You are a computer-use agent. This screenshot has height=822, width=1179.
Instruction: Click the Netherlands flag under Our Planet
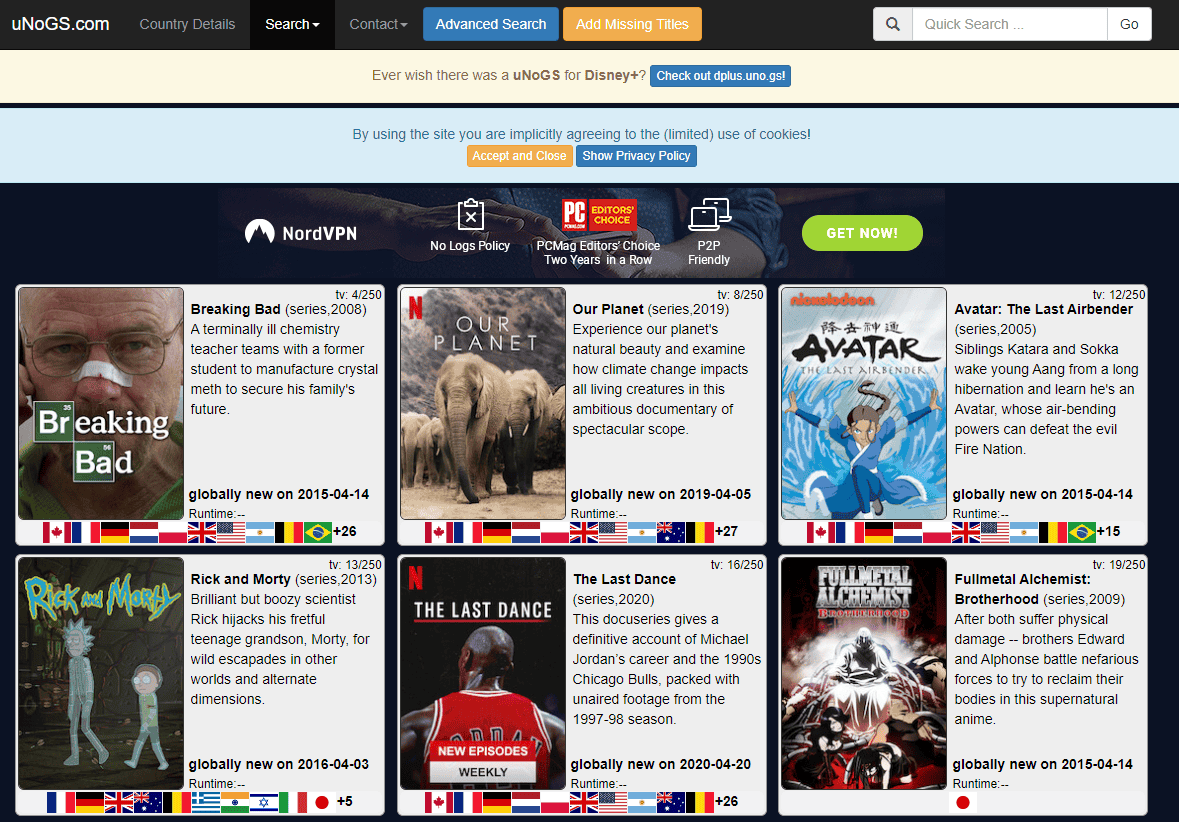click(526, 532)
